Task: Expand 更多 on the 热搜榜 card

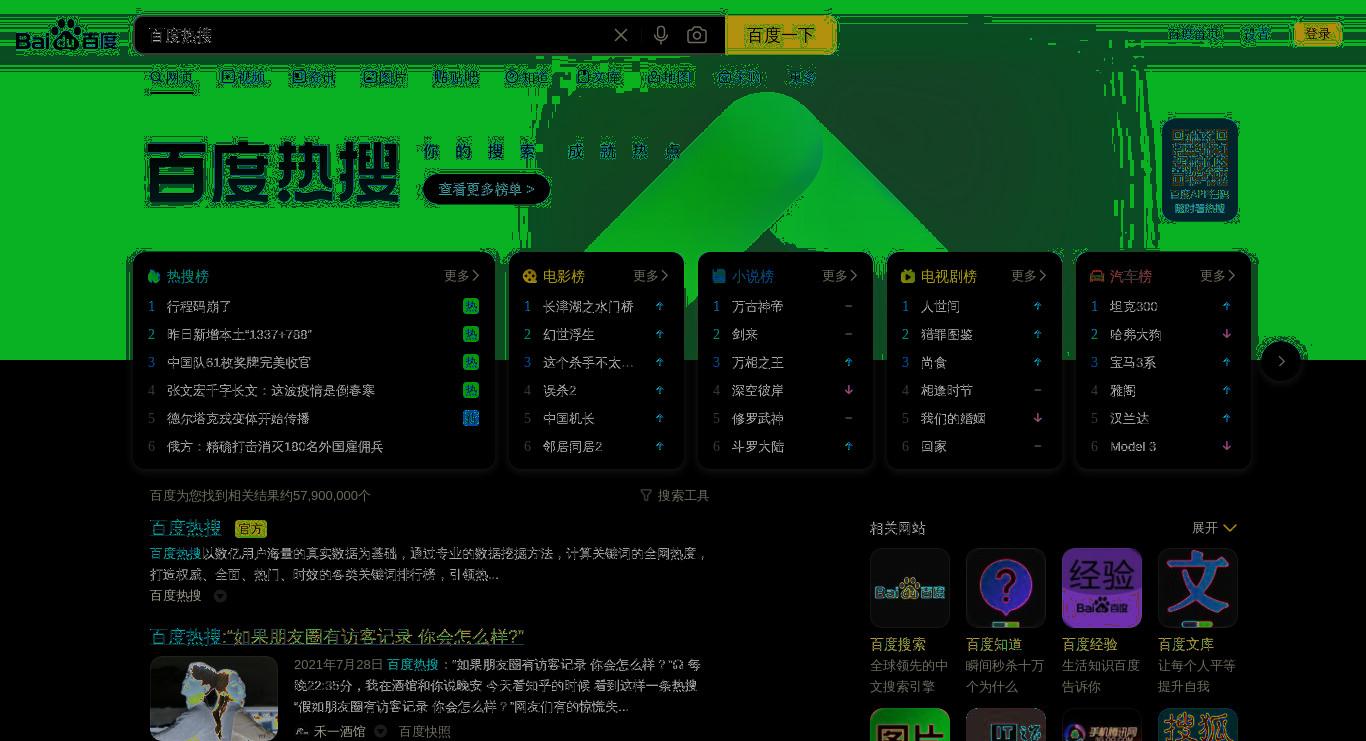Action: (x=462, y=276)
